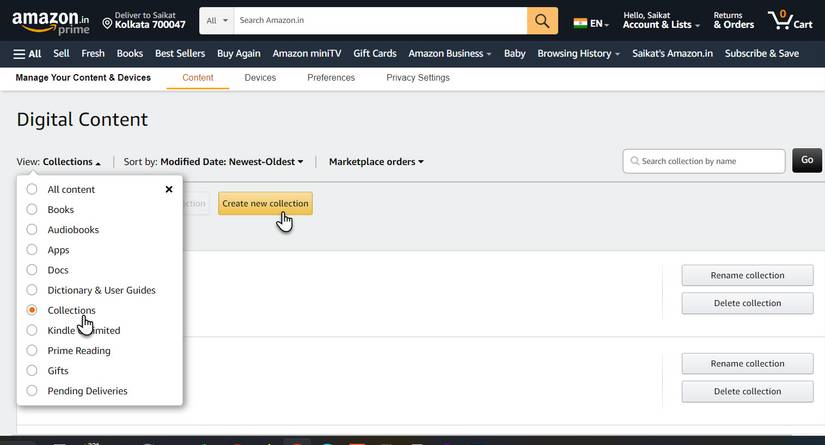Click the second Delete collection button
Viewport: 825px width, 445px height.
(747, 391)
